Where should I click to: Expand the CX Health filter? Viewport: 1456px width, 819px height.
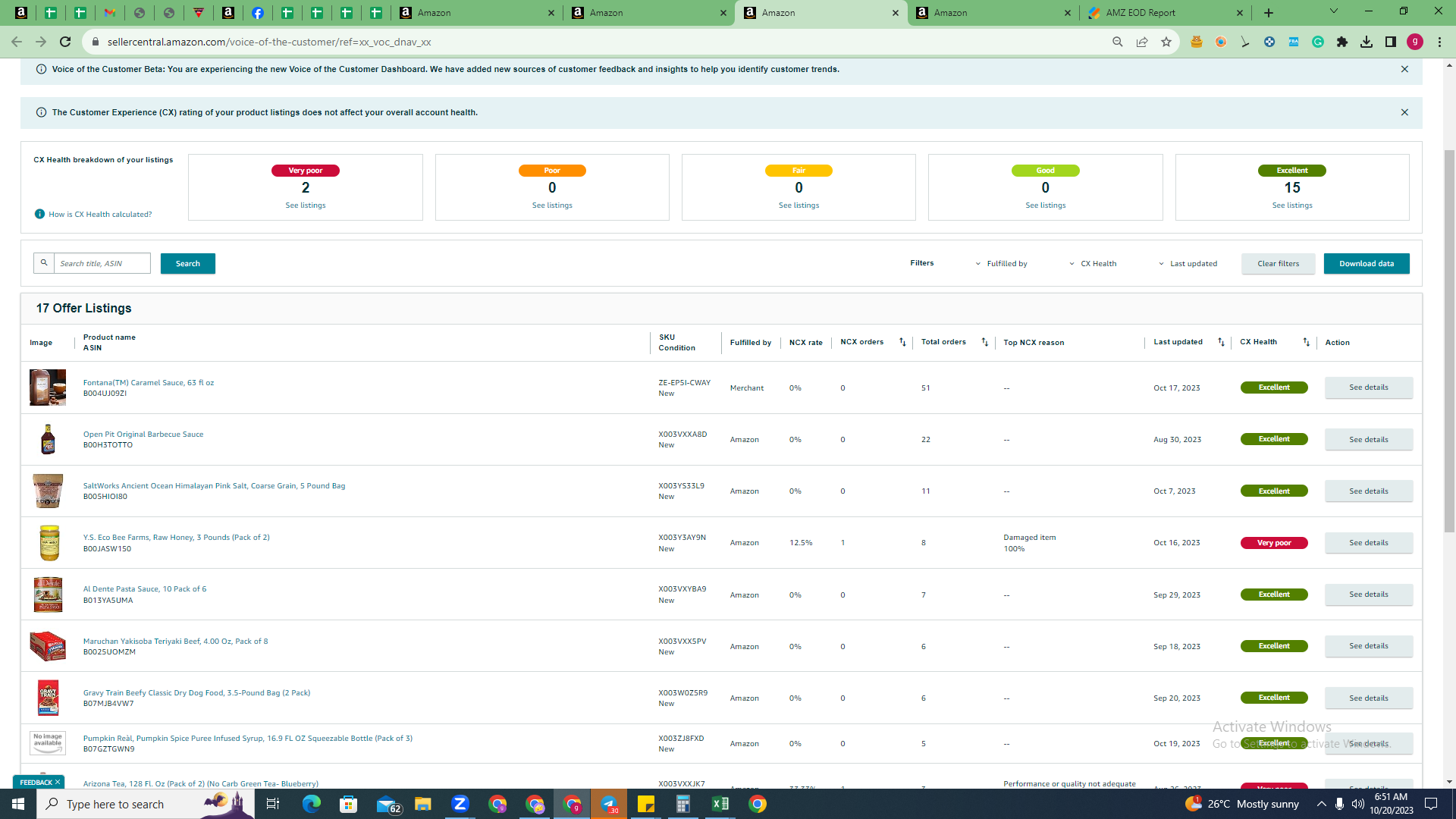(1093, 264)
